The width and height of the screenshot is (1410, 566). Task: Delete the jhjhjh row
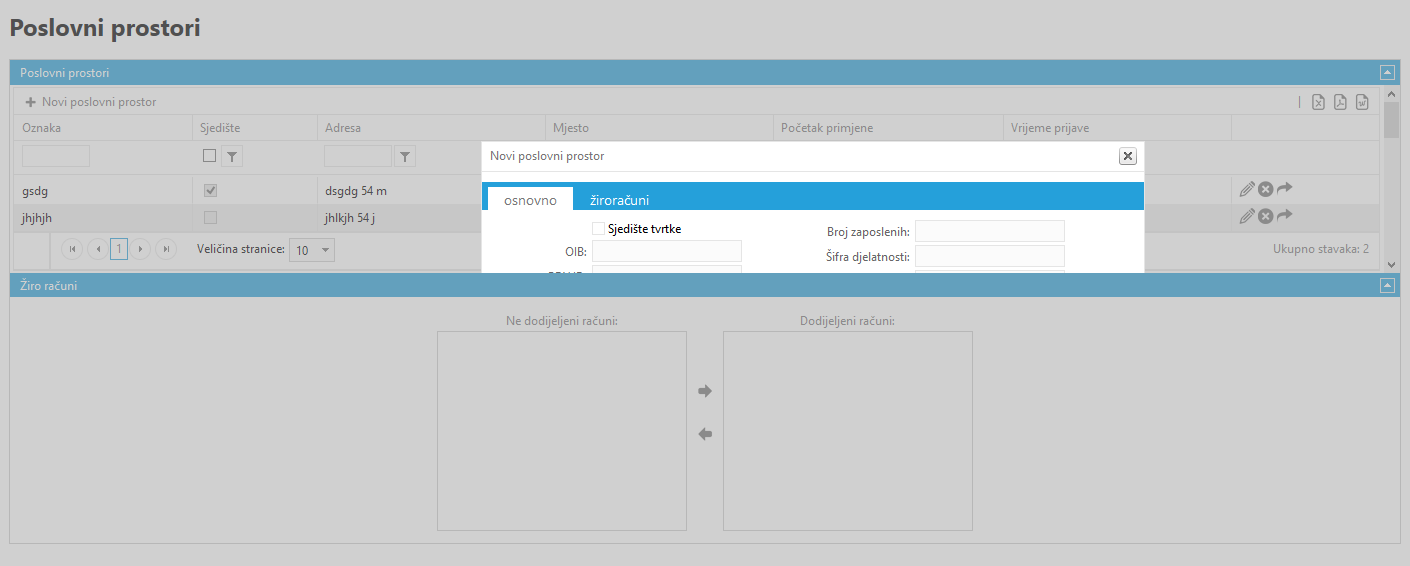click(1265, 215)
